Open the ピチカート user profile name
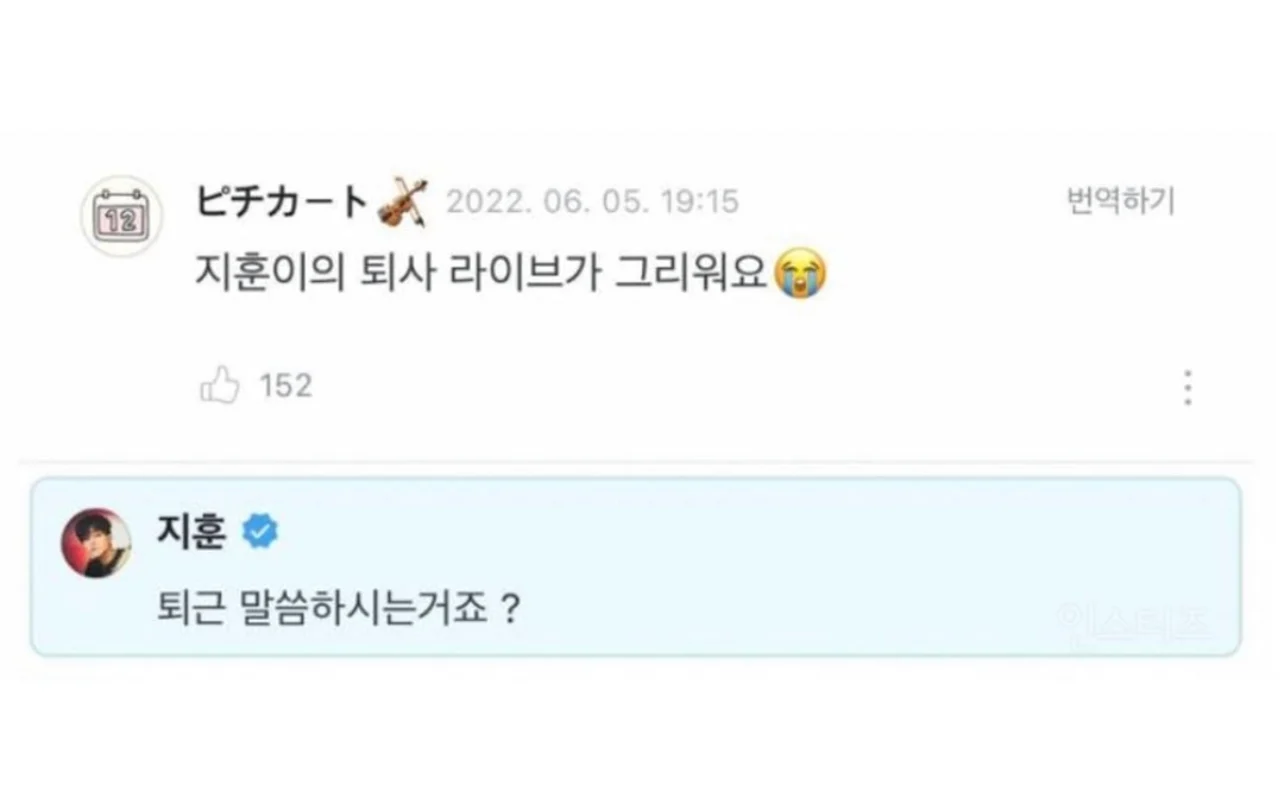The height and width of the screenshot is (811, 1284). [x=283, y=202]
